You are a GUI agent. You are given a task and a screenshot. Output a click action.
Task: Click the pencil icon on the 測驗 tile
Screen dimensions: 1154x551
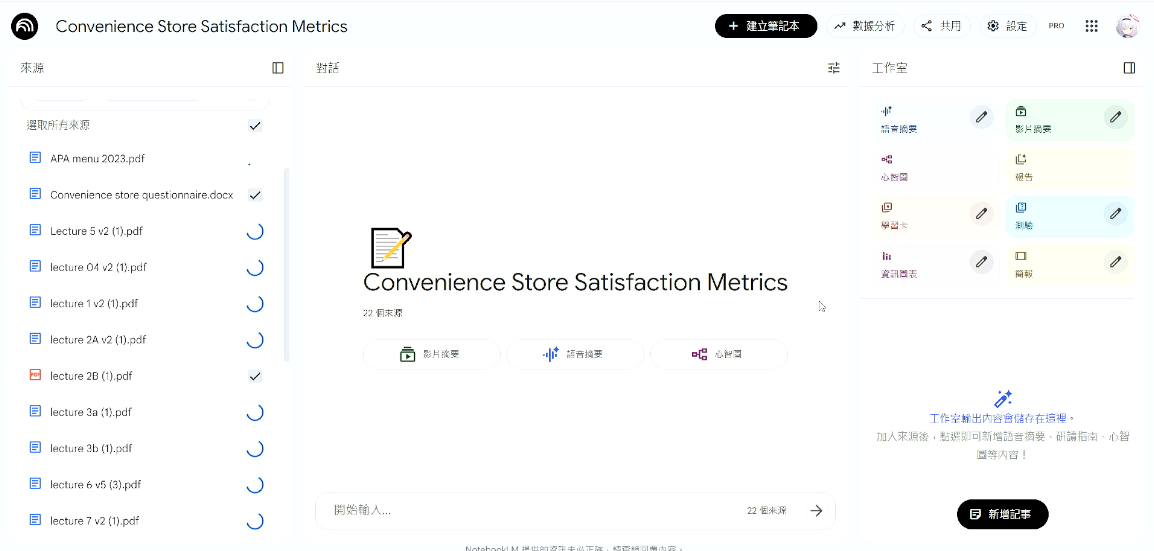[1115, 213]
